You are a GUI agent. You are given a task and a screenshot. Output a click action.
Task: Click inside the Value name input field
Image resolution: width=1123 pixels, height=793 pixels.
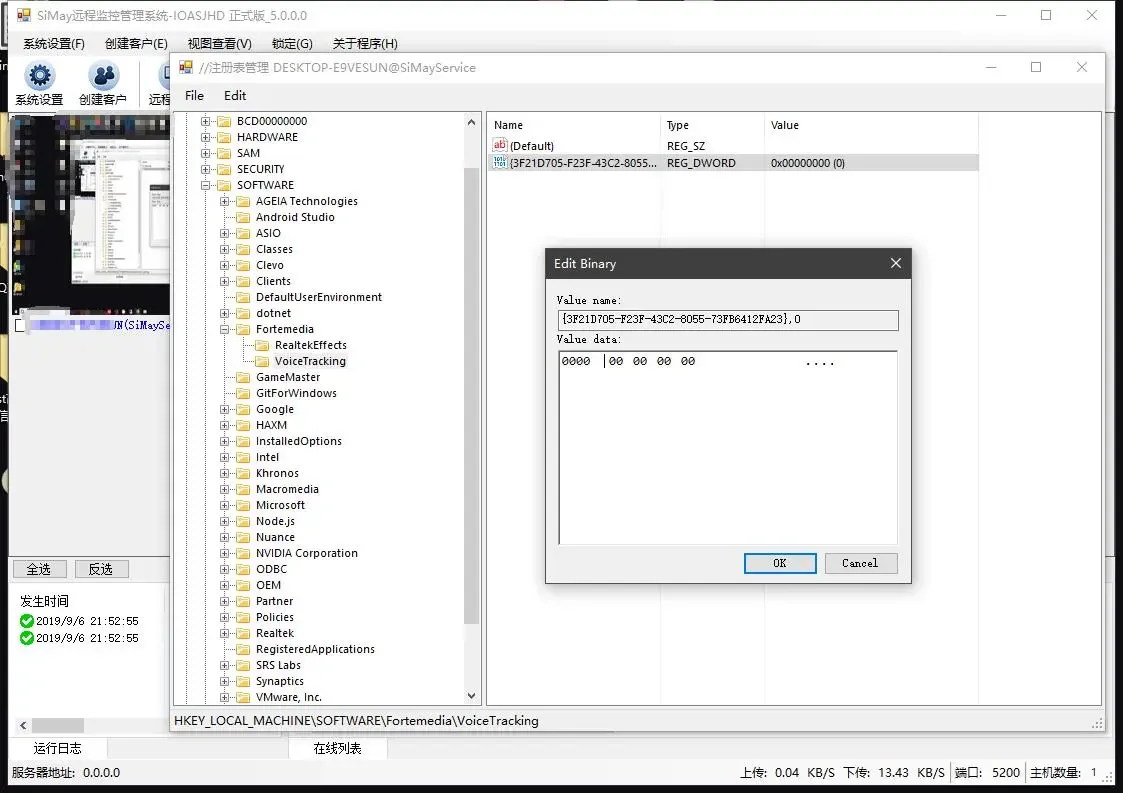[727, 320]
